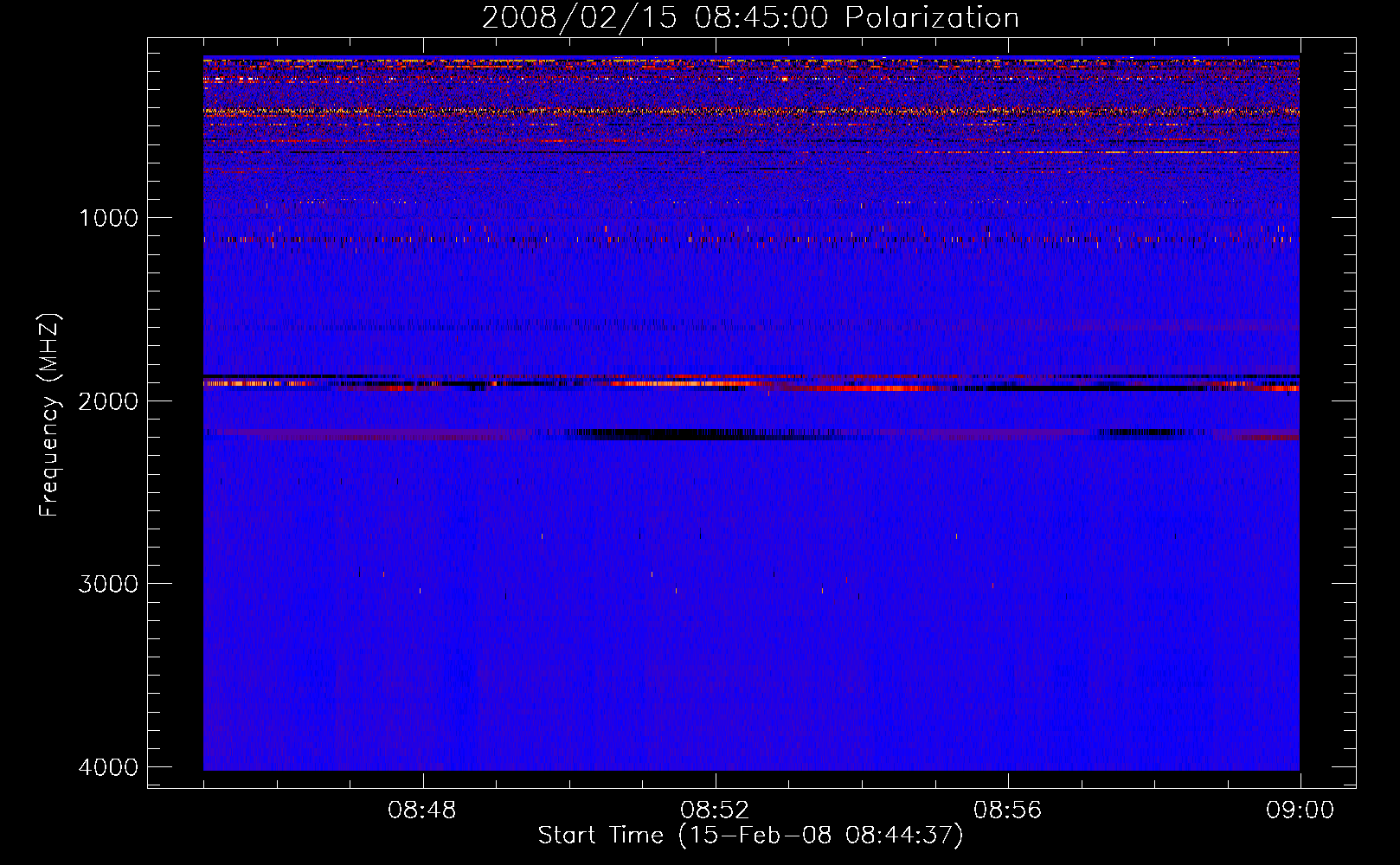This screenshot has width=1400, height=865.
Task: Select the 'Frequency (MHZ)' axis label
Action: coord(49,414)
